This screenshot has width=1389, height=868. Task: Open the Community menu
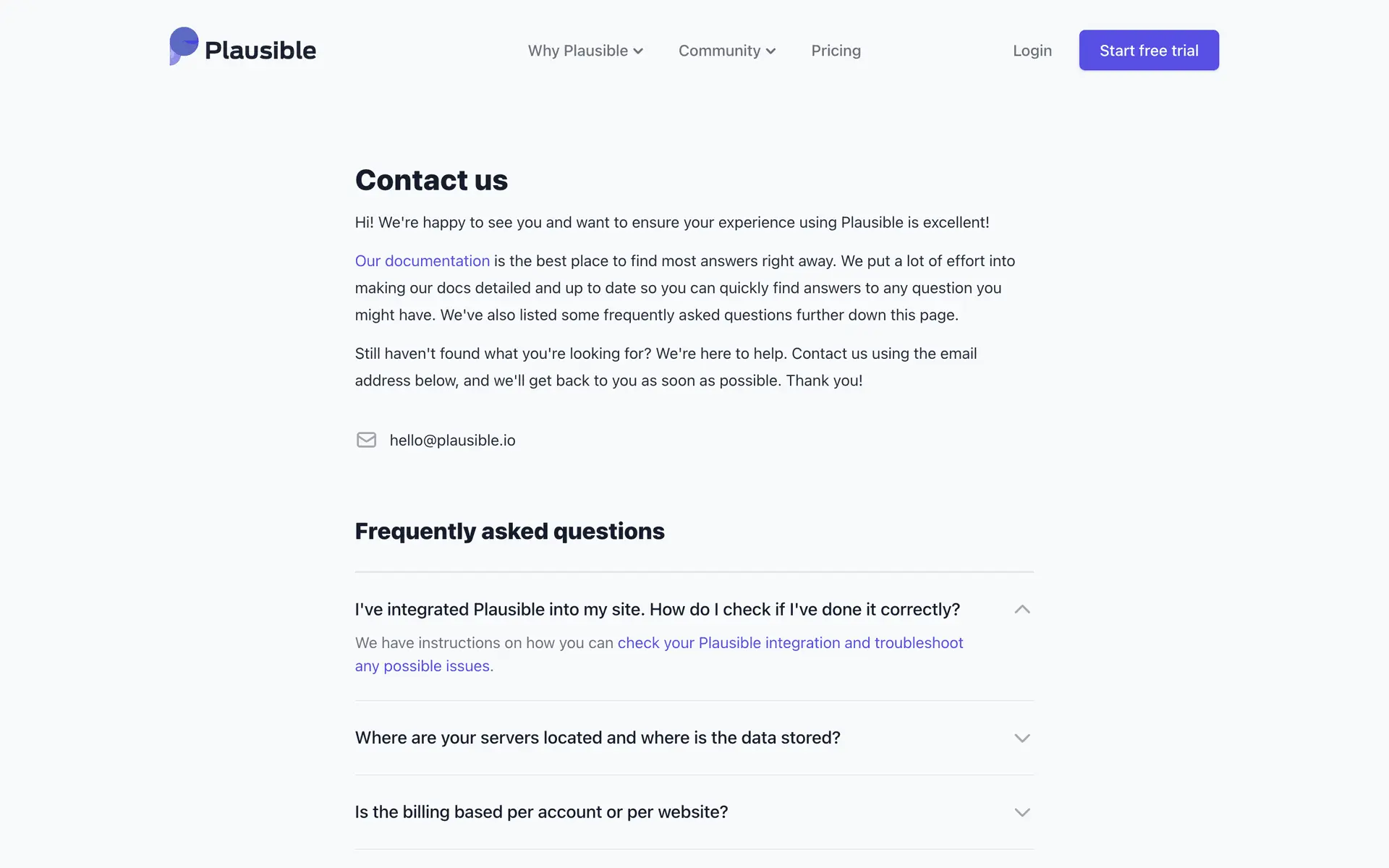(x=719, y=51)
